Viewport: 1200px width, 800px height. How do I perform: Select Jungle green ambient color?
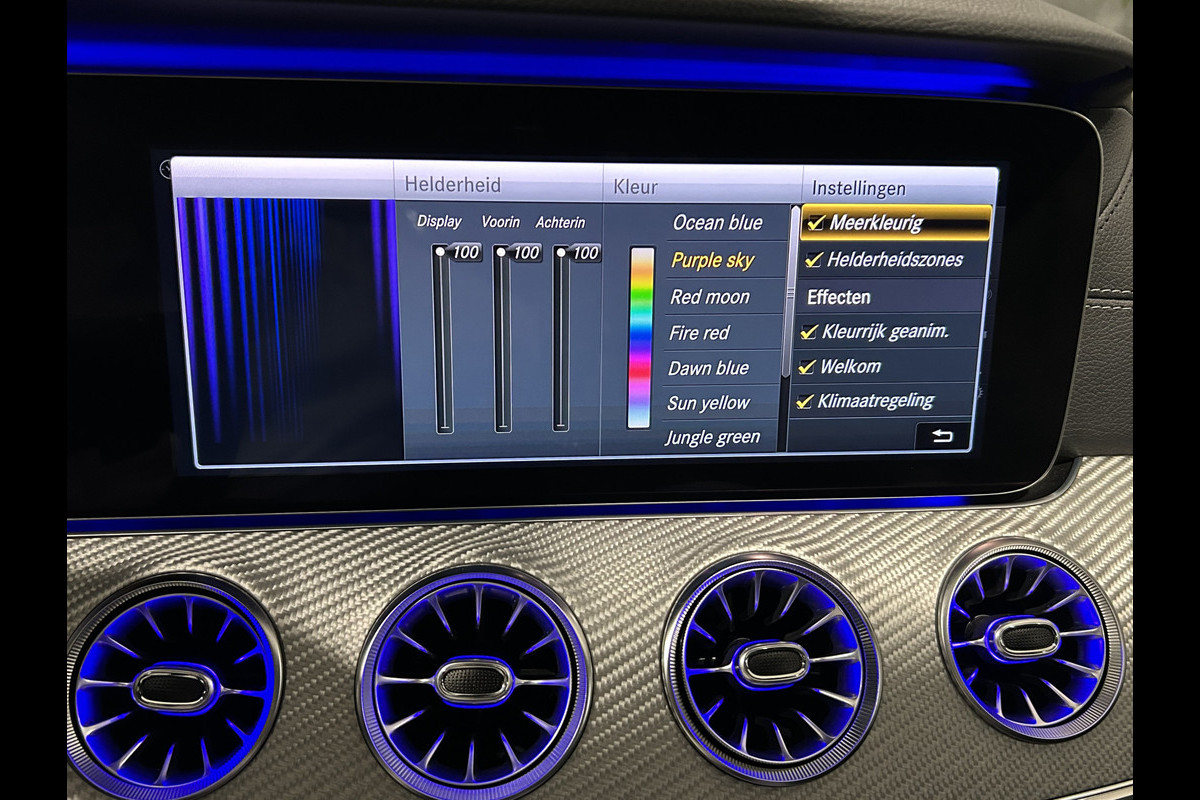coord(712,437)
